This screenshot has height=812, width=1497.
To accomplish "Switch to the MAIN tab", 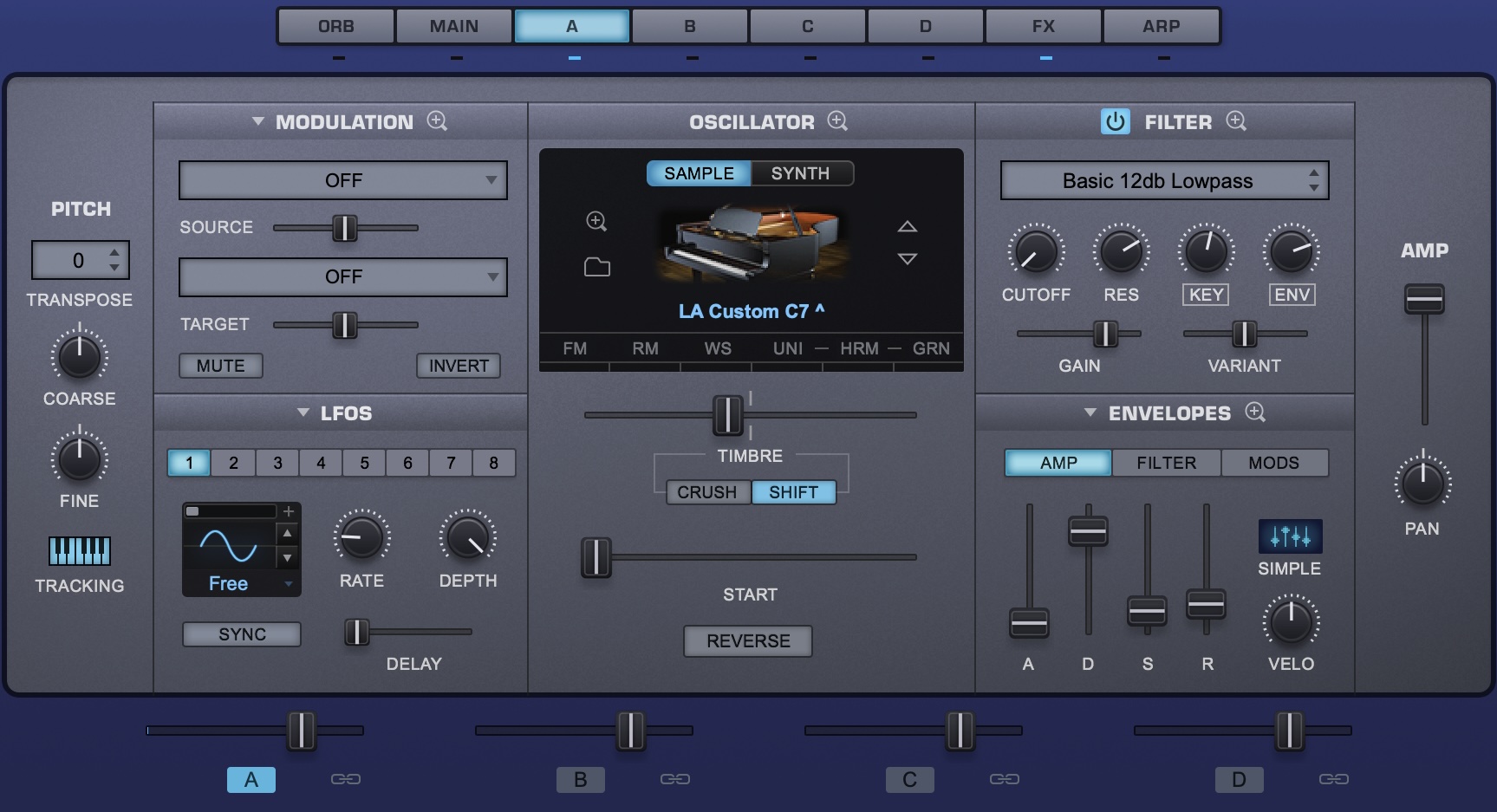I will pyautogui.click(x=454, y=26).
